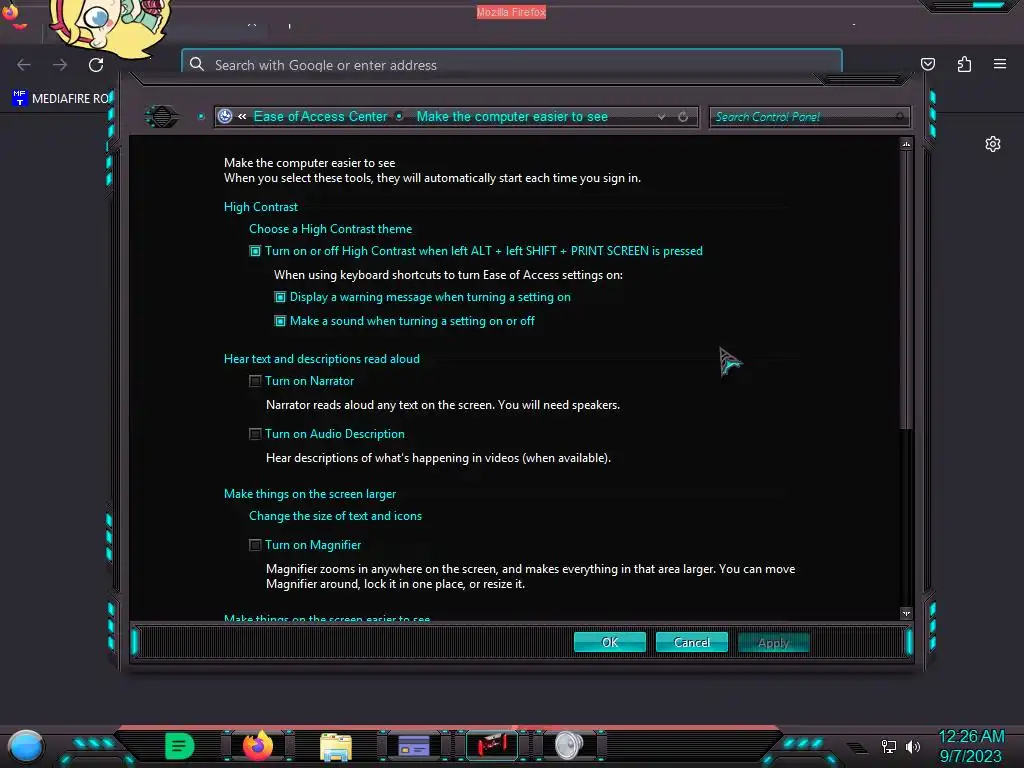Screen dimensions: 1024x768
Task: Click the vertical scrollbar thumb in settings pane
Action: pos(906,291)
